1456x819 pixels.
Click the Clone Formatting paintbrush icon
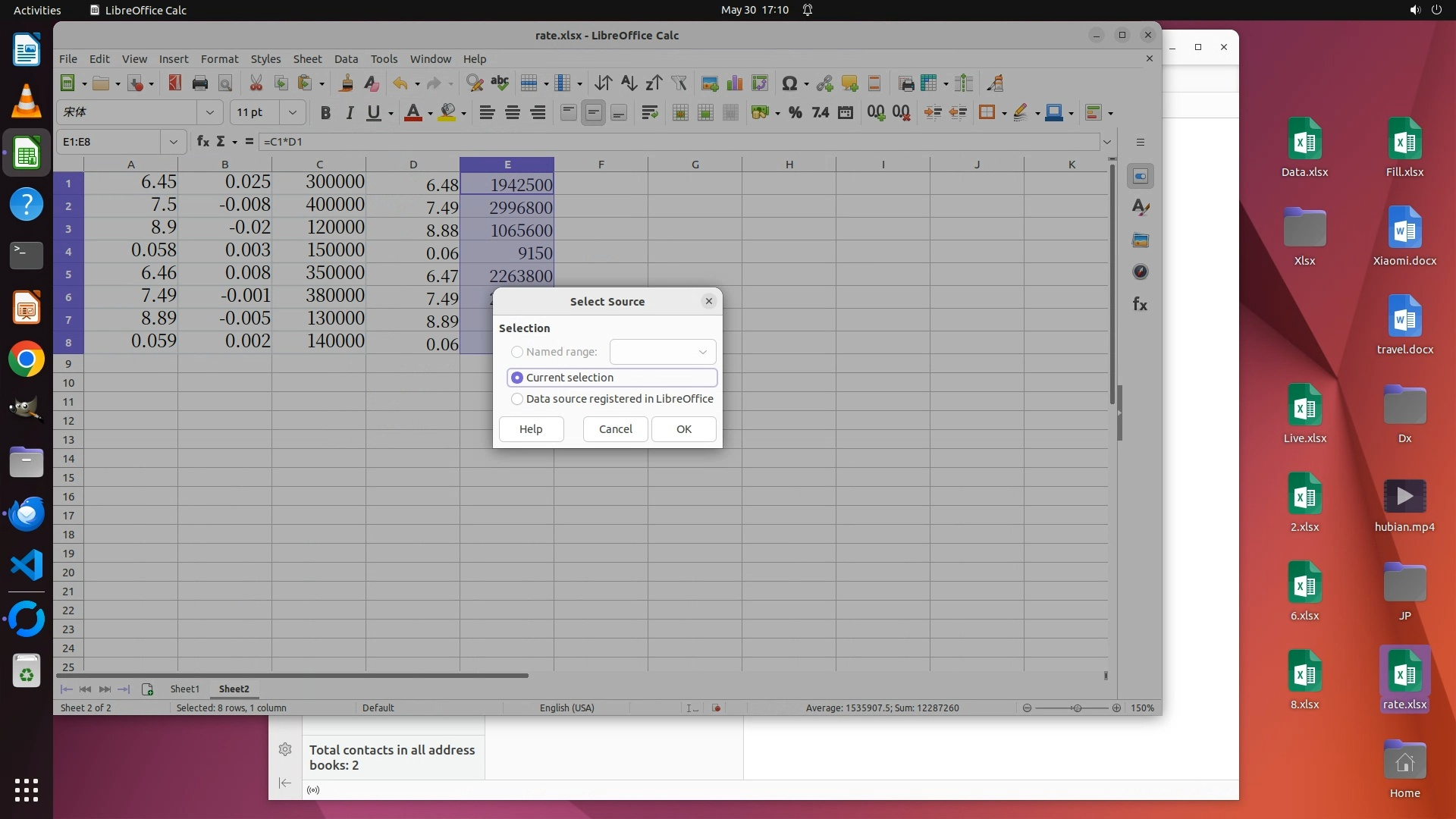coord(346,83)
